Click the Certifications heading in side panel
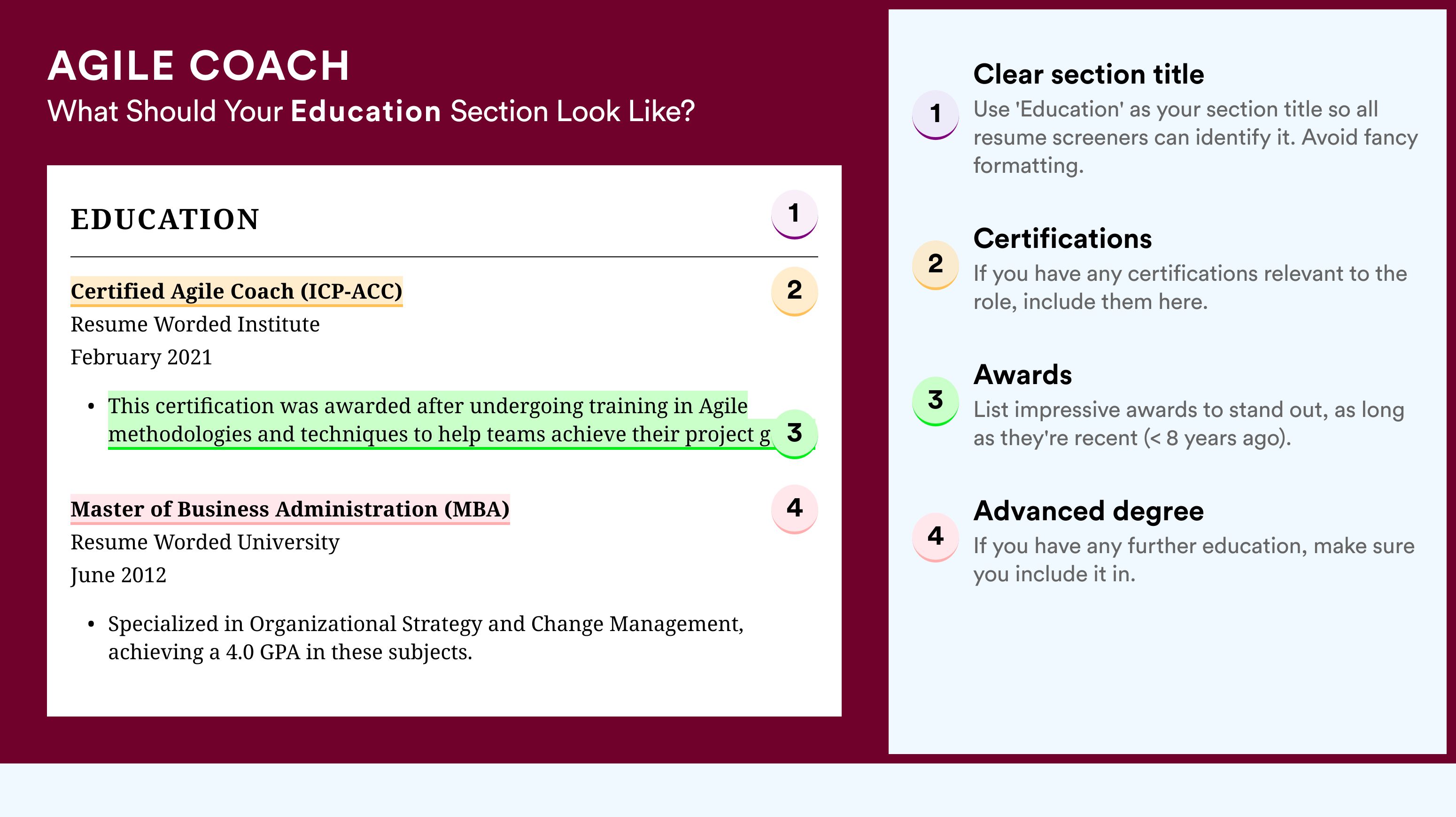This screenshot has height=817, width=1456. click(x=1062, y=239)
